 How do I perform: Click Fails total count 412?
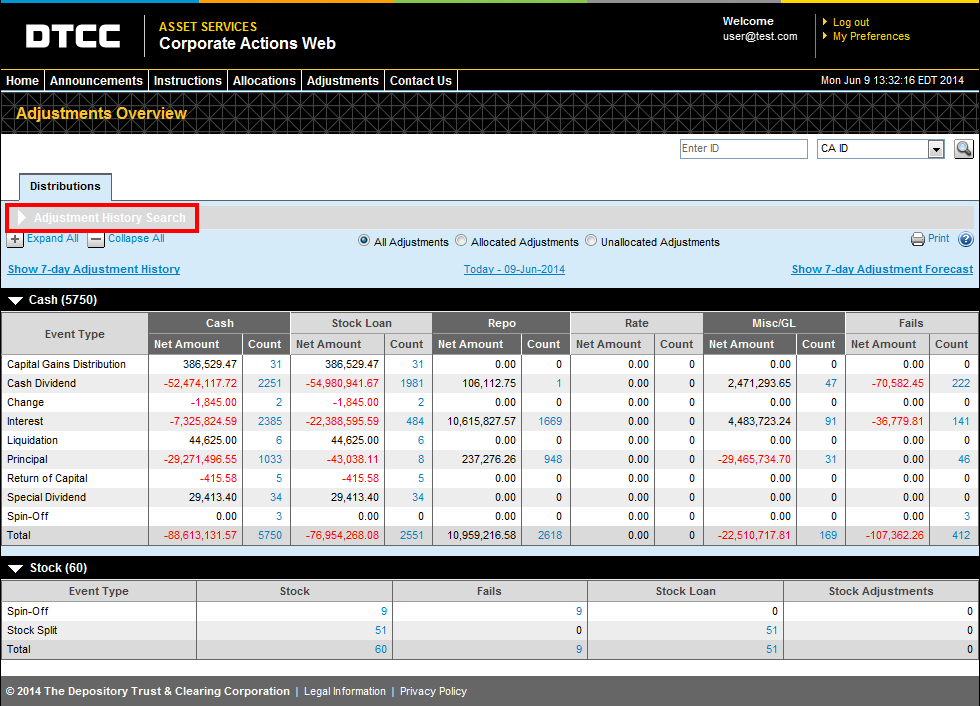click(x=961, y=536)
